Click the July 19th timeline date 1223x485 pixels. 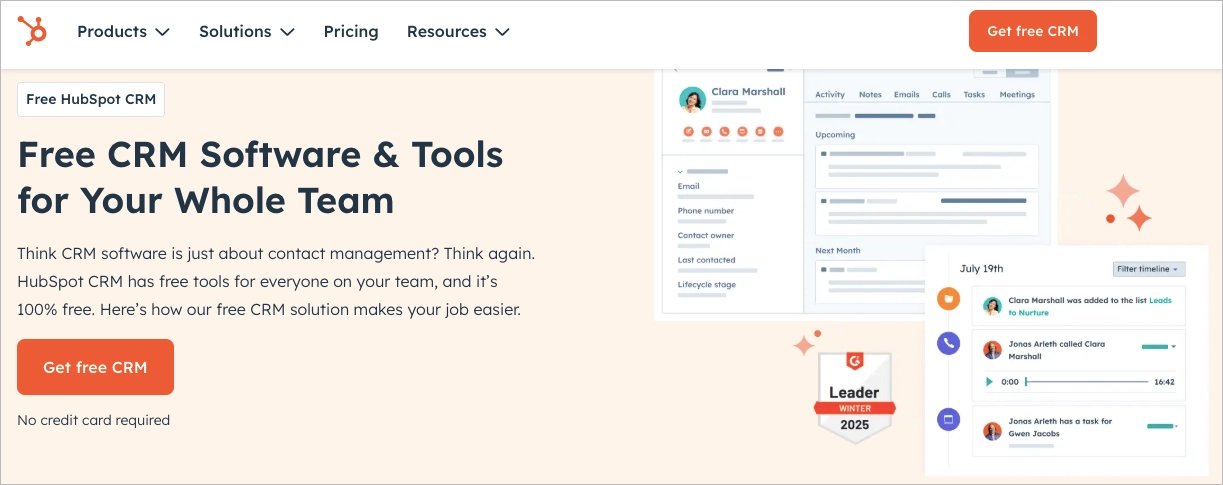[x=981, y=269]
